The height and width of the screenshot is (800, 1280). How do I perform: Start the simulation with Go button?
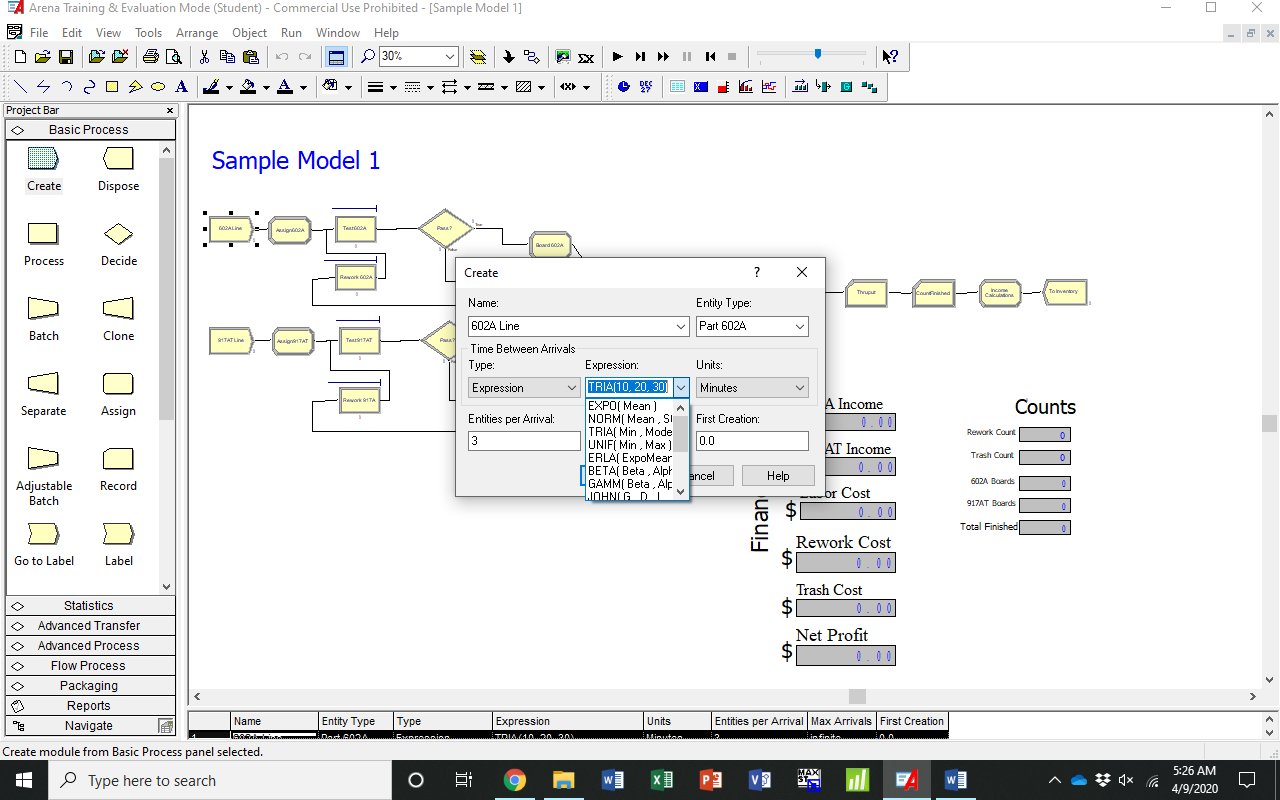[617, 57]
